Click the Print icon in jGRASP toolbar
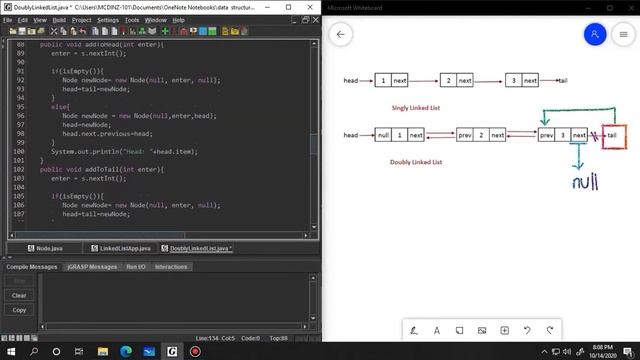Screen dimensions: 640x360 (40, 31)
